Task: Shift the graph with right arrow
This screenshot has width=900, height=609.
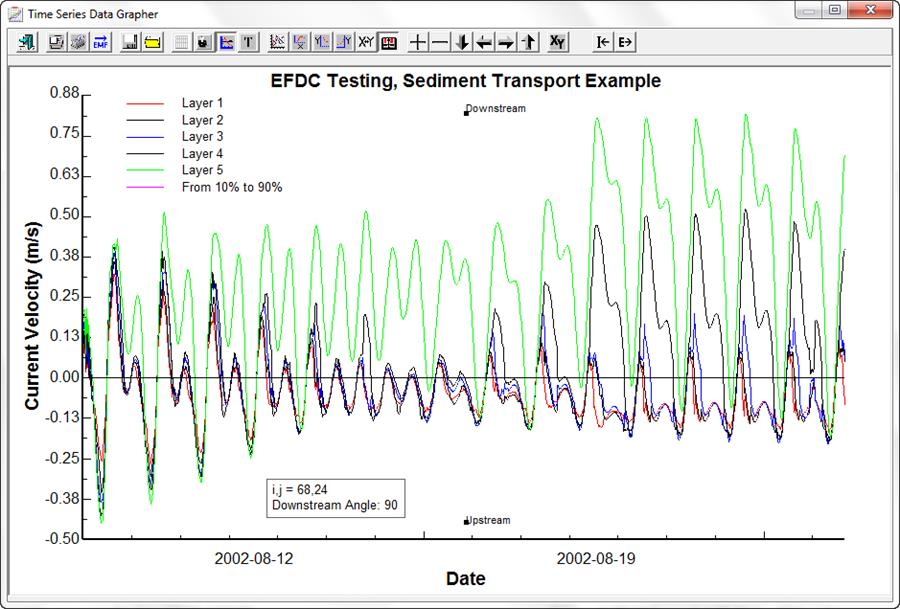Action: pos(506,42)
